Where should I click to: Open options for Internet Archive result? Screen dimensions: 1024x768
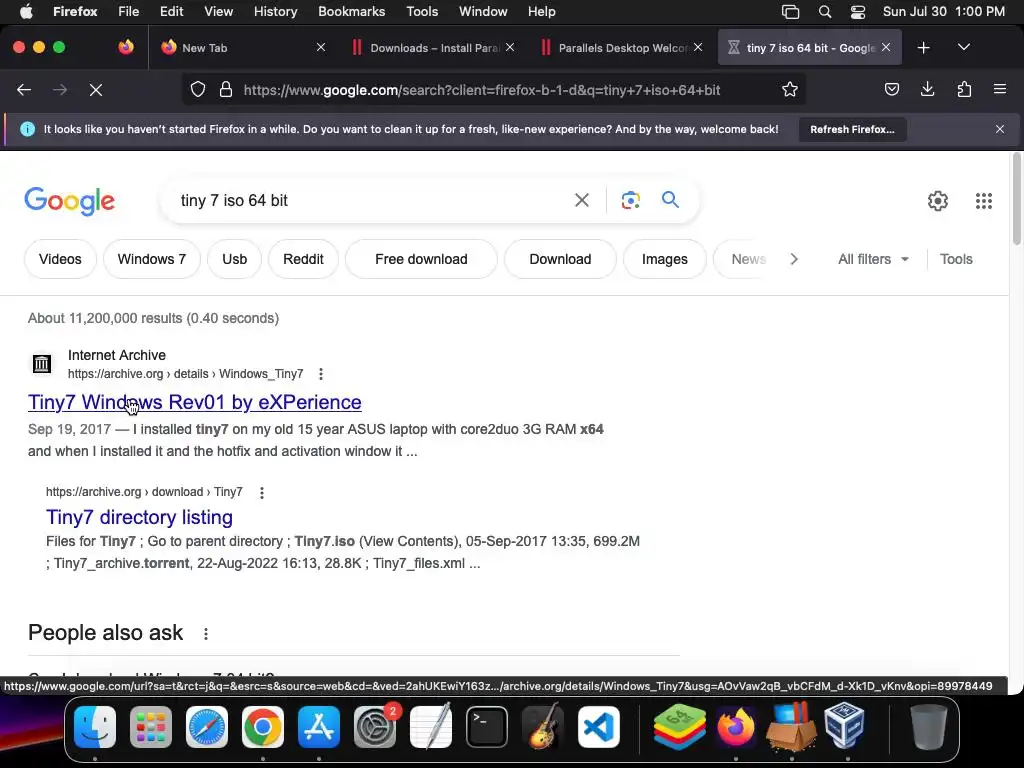point(321,374)
